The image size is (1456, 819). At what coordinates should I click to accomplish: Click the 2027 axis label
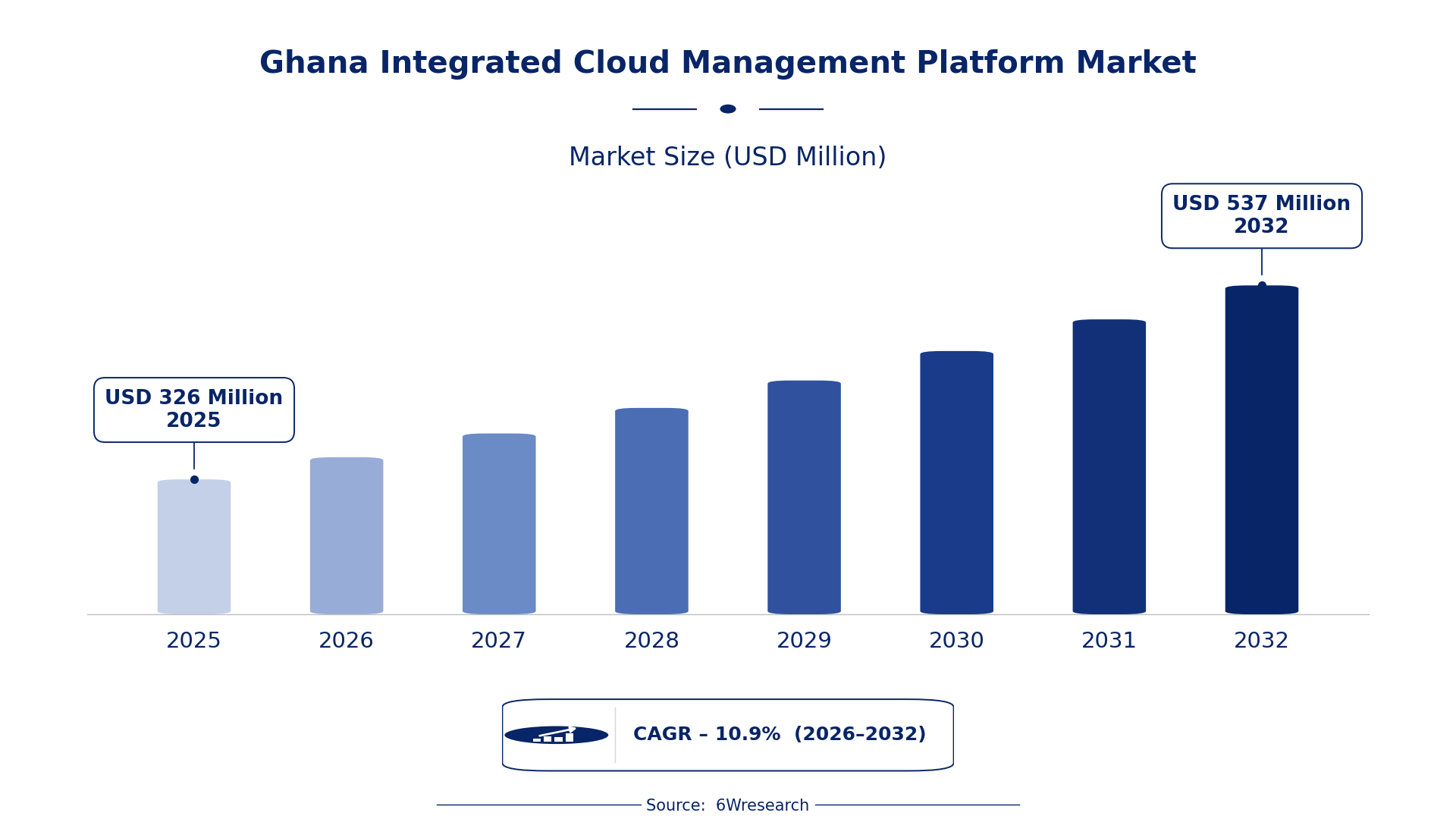click(499, 641)
